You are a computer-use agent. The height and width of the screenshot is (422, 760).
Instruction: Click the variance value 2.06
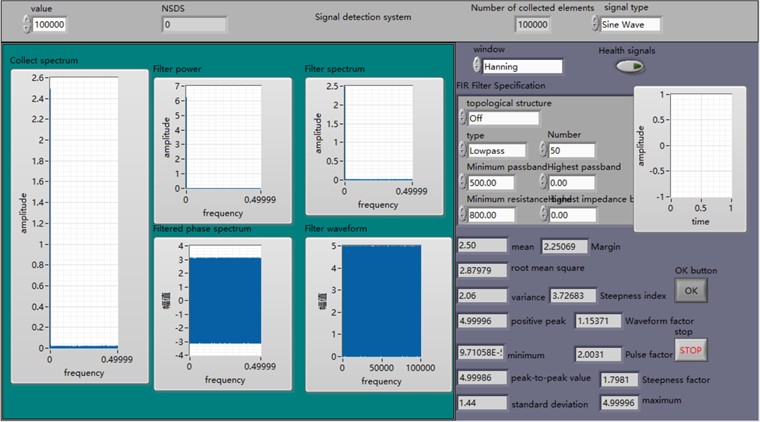tap(482, 296)
